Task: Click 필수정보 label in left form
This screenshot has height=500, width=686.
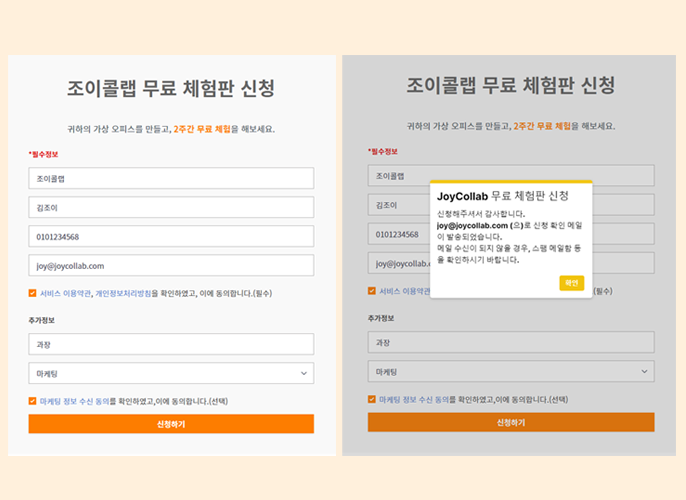Action: (x=43, y=154)
